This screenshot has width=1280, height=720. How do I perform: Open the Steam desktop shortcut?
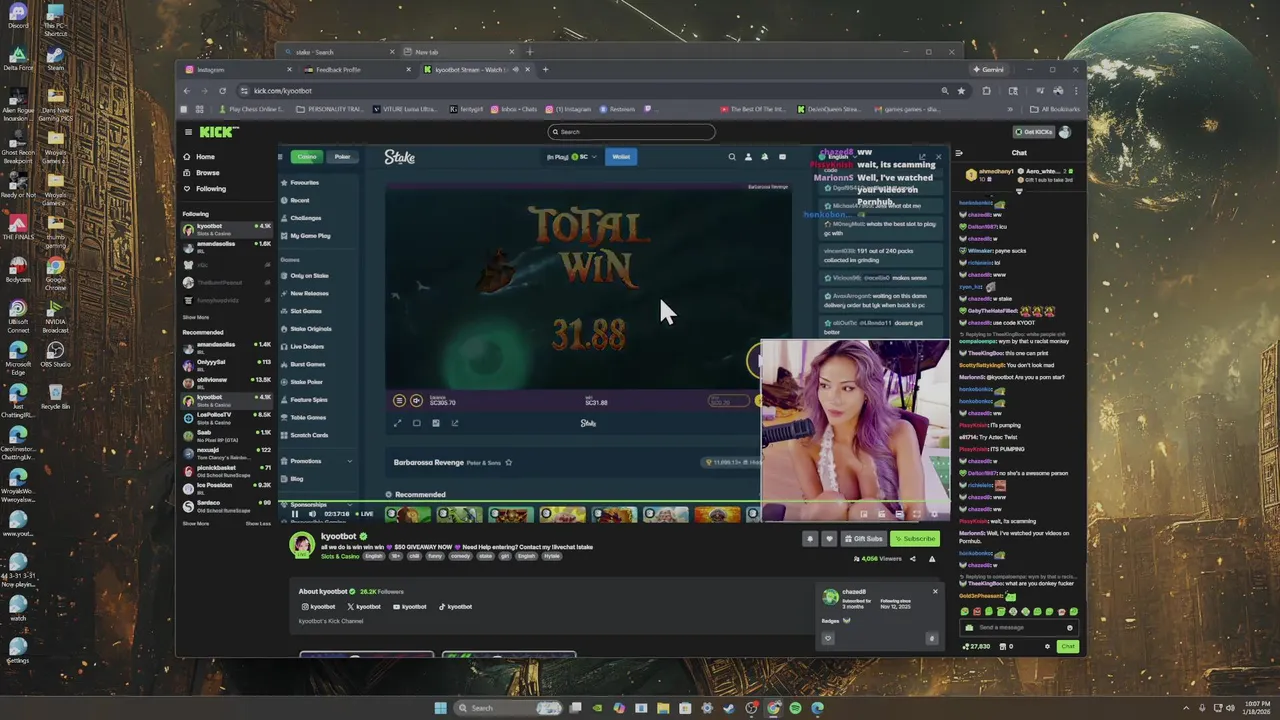55,57
